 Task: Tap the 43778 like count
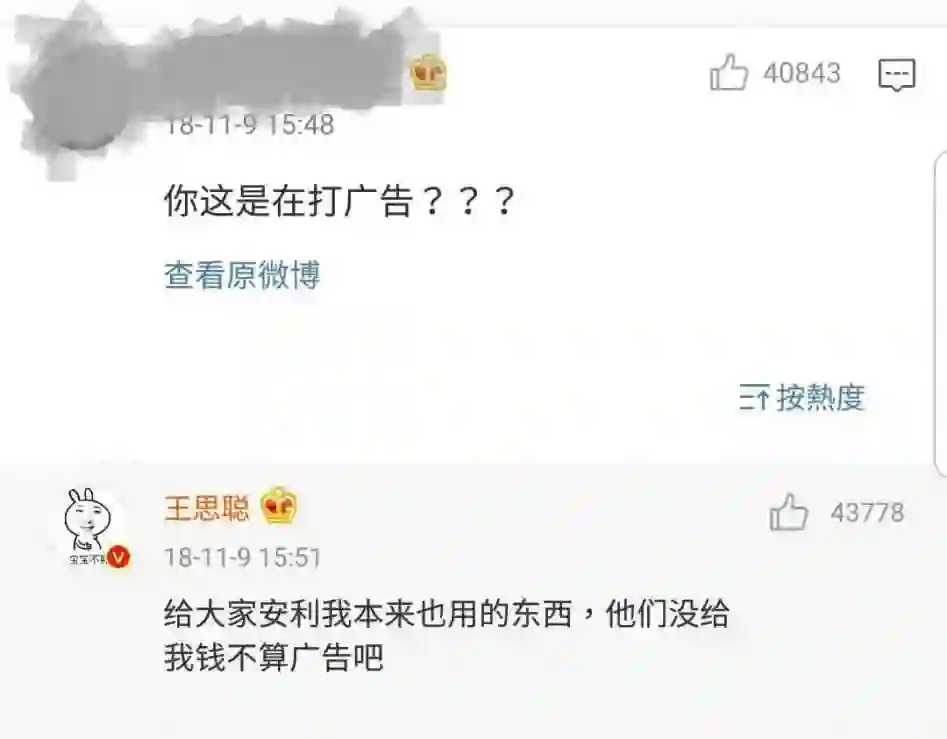[867, 513]
